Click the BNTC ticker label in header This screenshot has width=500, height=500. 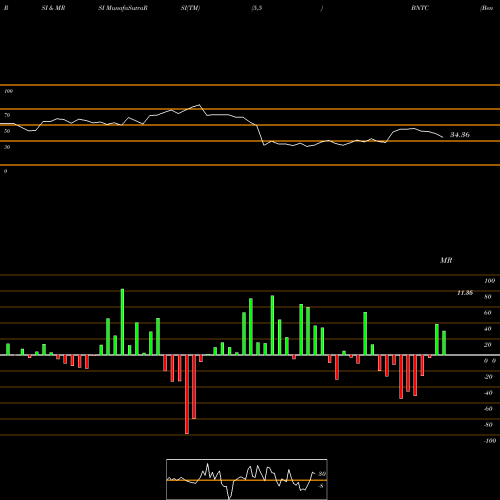click(x=420, y=8)
